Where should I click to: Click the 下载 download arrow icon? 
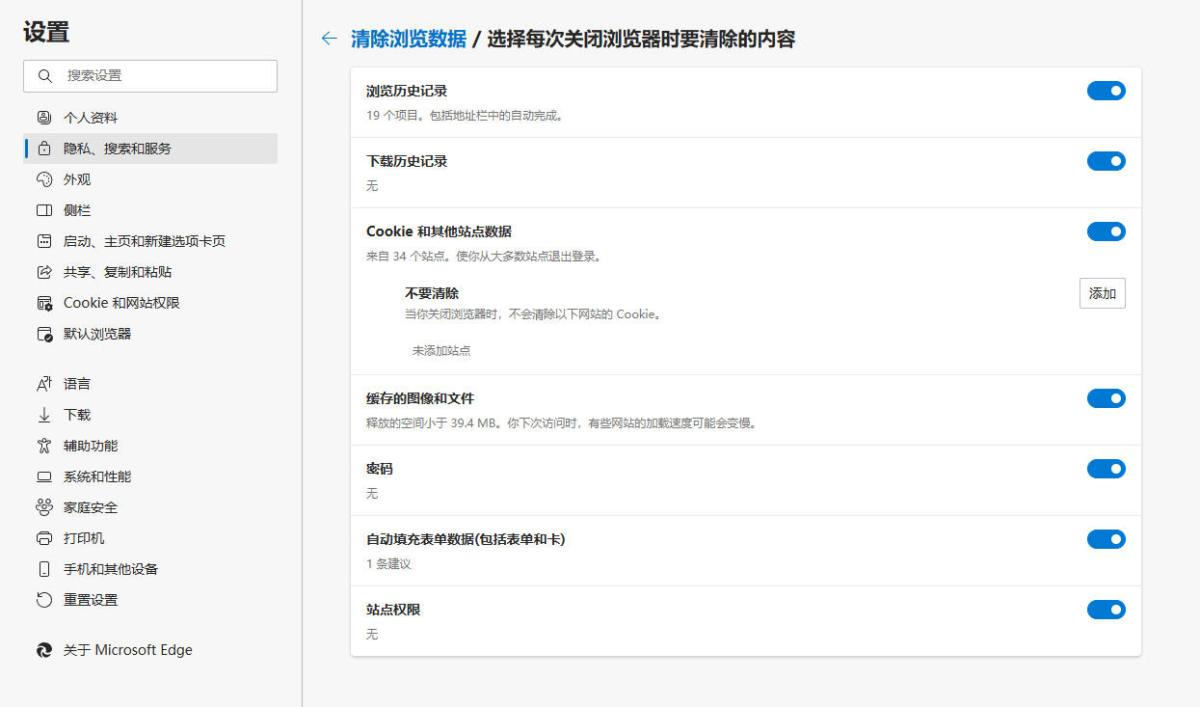(x=43, y=415)
